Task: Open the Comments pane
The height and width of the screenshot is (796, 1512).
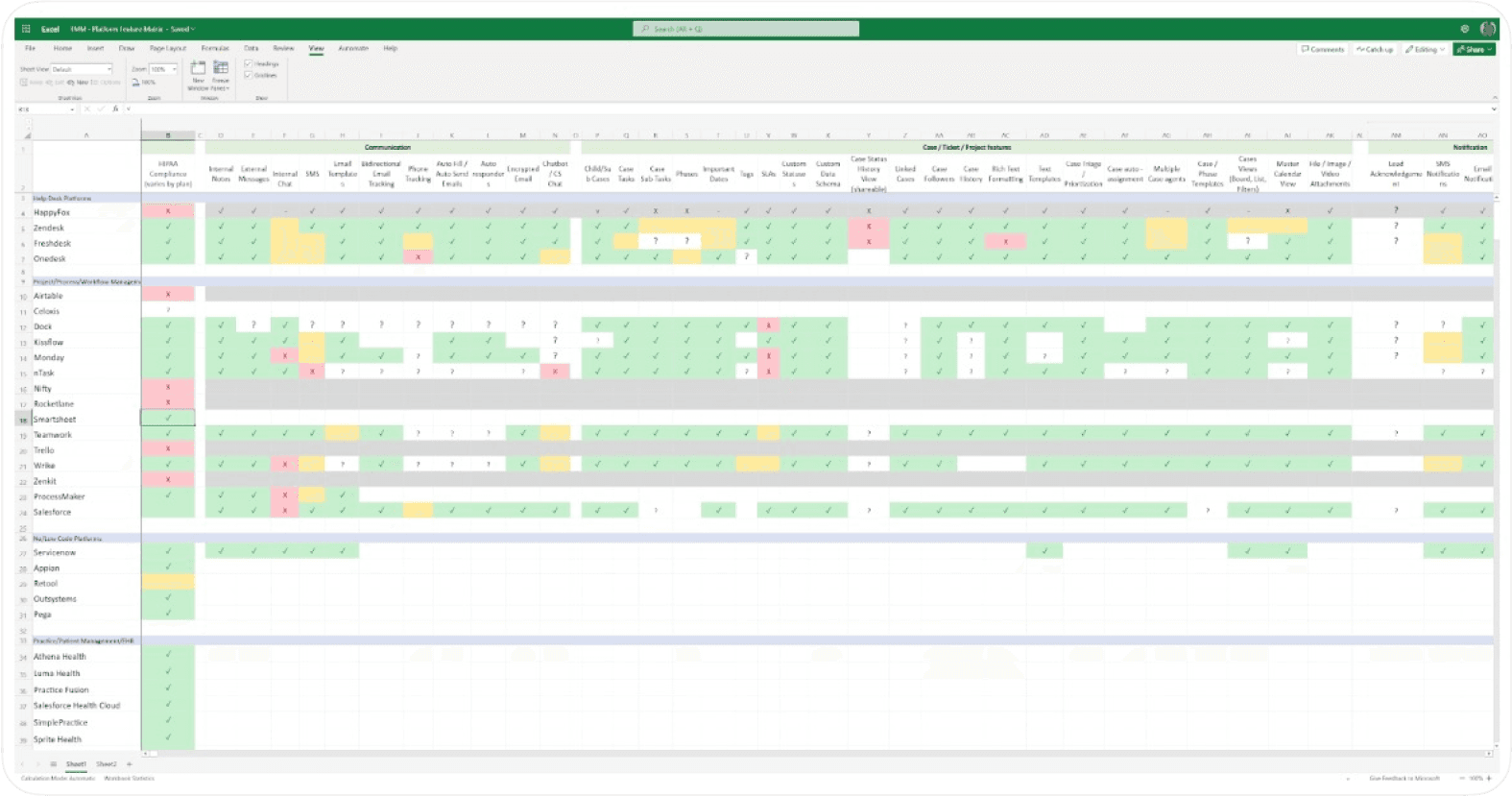Action: click(x=1323, y=49)
